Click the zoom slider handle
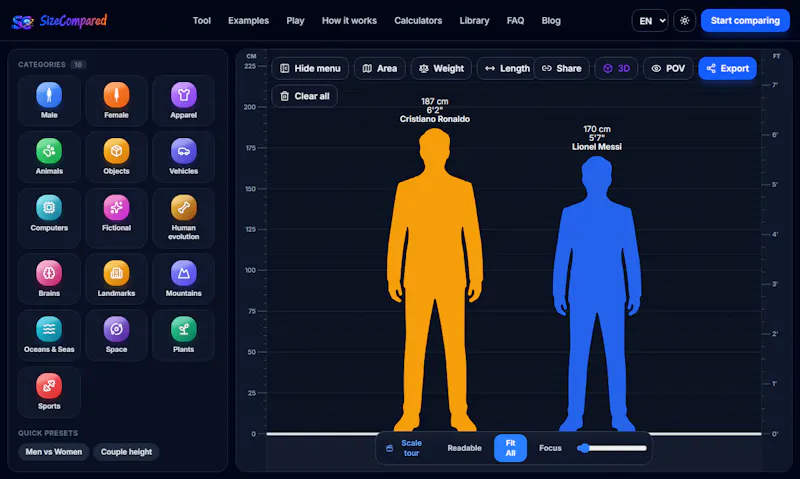 [x=584, y=448]
